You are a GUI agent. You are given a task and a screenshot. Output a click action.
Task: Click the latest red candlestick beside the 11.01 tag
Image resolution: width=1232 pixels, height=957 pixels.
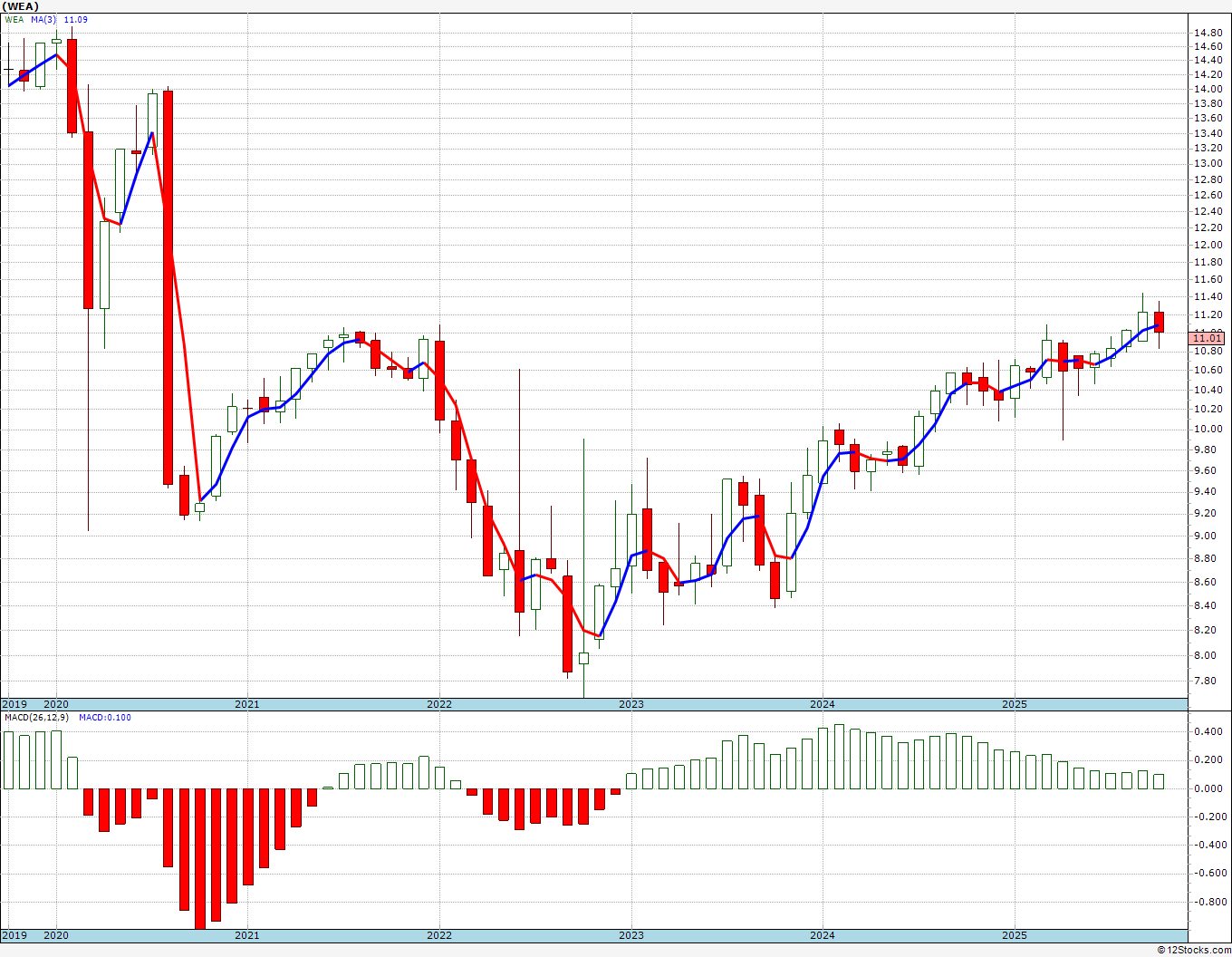coord(1159,323)
